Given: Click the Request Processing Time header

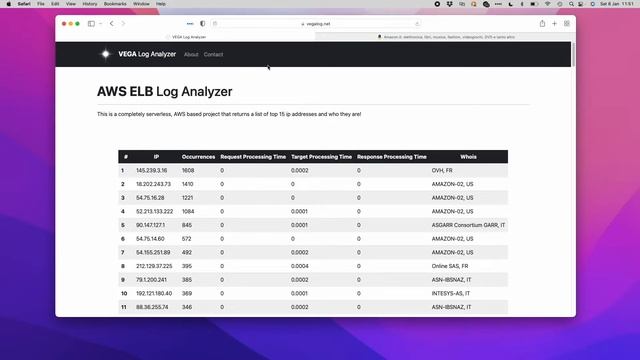Looking at the screenshot, I should pyautogui.click(x=253, y=157).
